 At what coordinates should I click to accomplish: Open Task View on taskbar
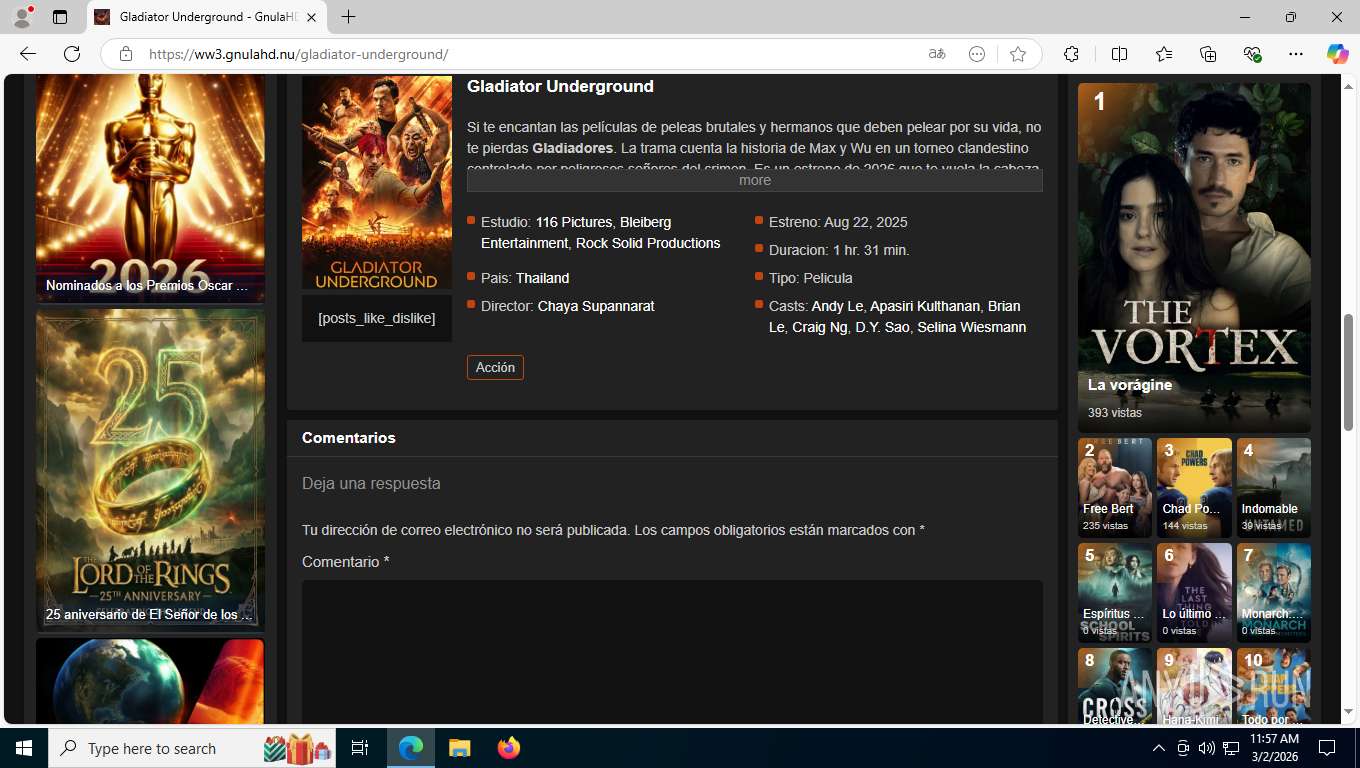(360, 748)
